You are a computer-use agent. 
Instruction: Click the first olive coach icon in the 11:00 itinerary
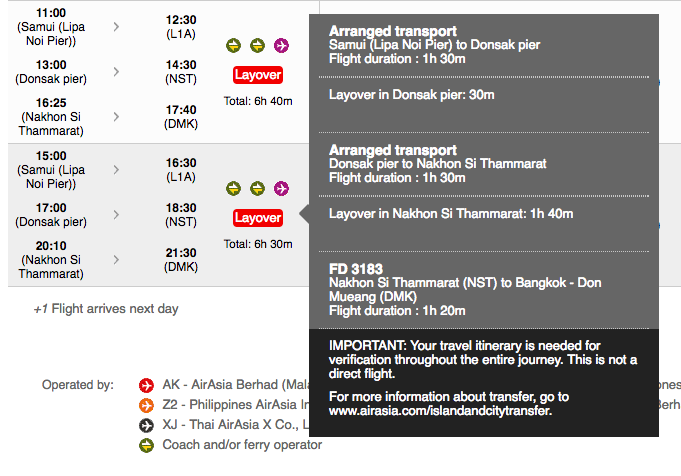[233, 45]
